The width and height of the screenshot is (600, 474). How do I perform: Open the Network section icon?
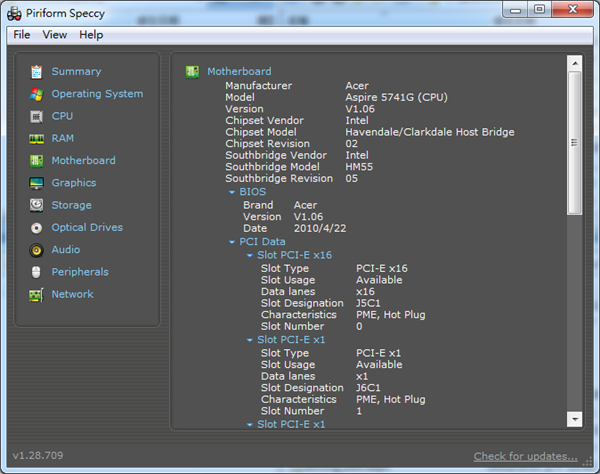click(x=37, y=295)
